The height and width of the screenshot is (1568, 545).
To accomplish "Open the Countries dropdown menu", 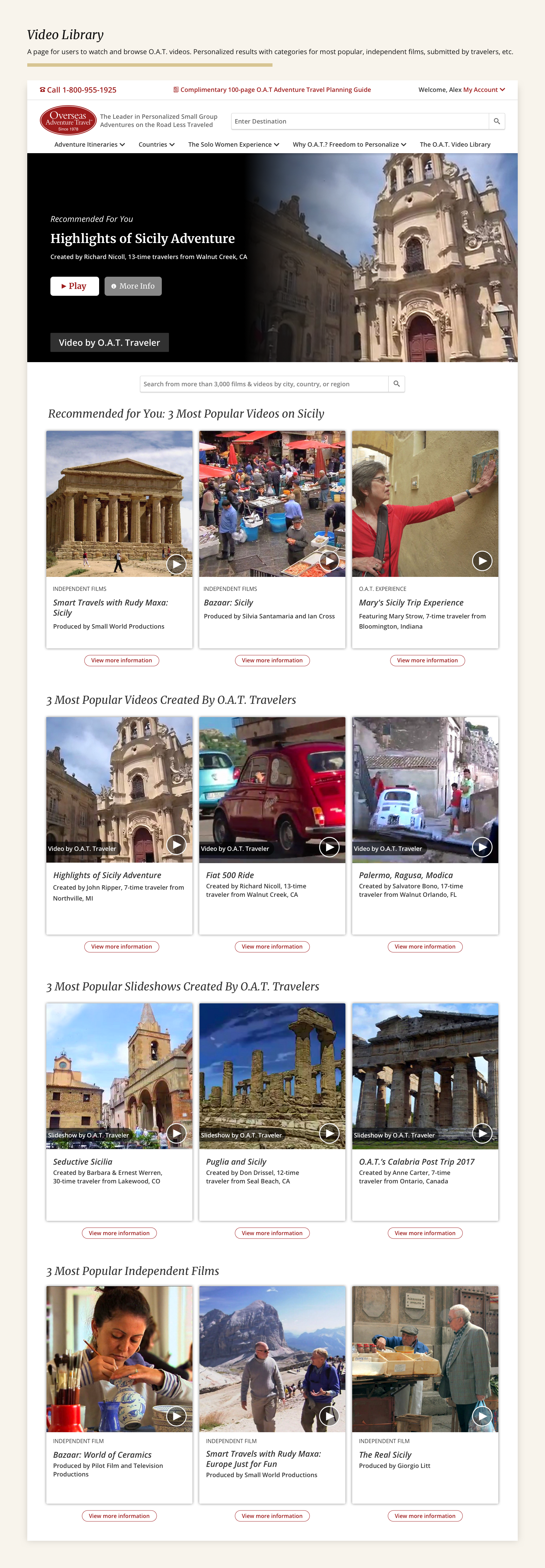I will [156, 144].
